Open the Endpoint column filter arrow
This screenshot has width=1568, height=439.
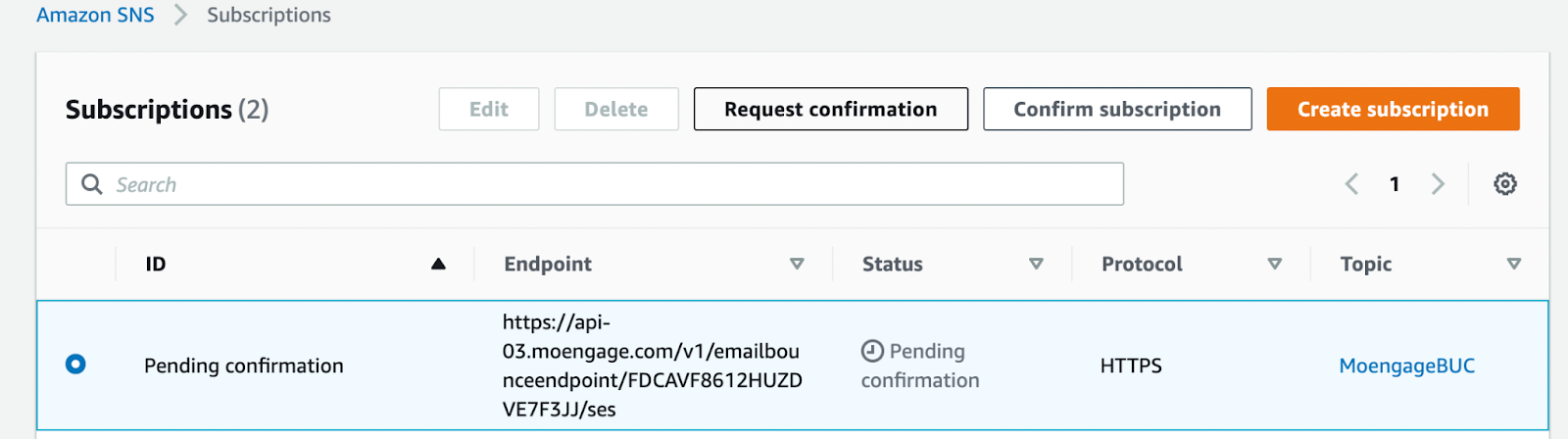797,264
